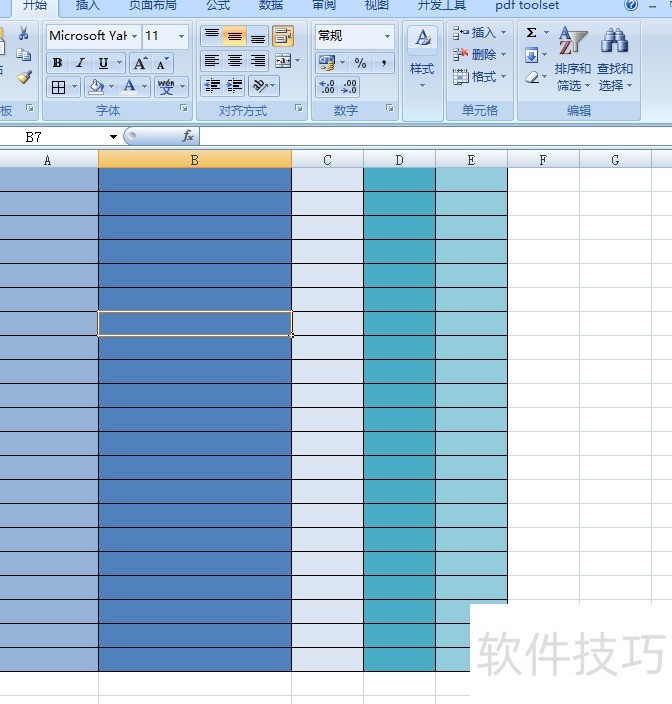The width and height of the screenshot is (672, 704).
Task: Open the 插入 ribbon tab
Action: point(88,5)
